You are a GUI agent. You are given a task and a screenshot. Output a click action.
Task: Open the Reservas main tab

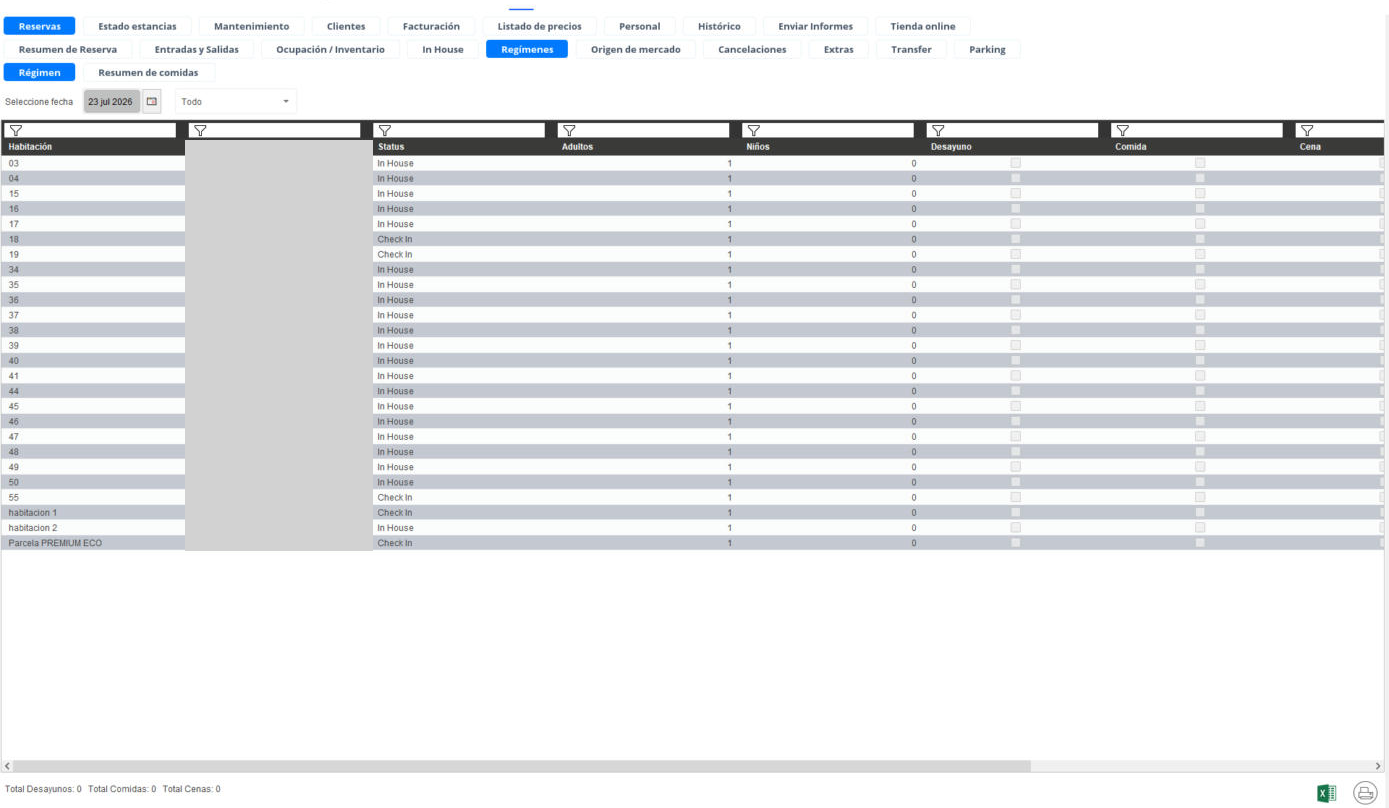40,26
